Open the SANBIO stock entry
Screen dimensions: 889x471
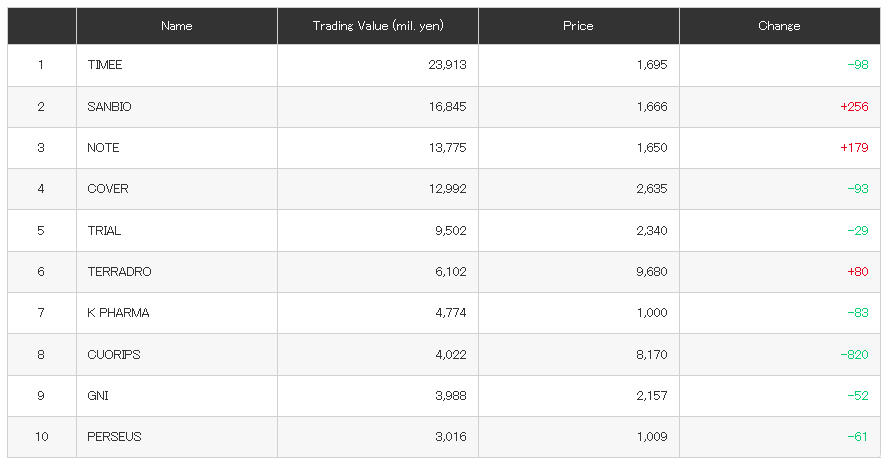click(x=109, y=107)
